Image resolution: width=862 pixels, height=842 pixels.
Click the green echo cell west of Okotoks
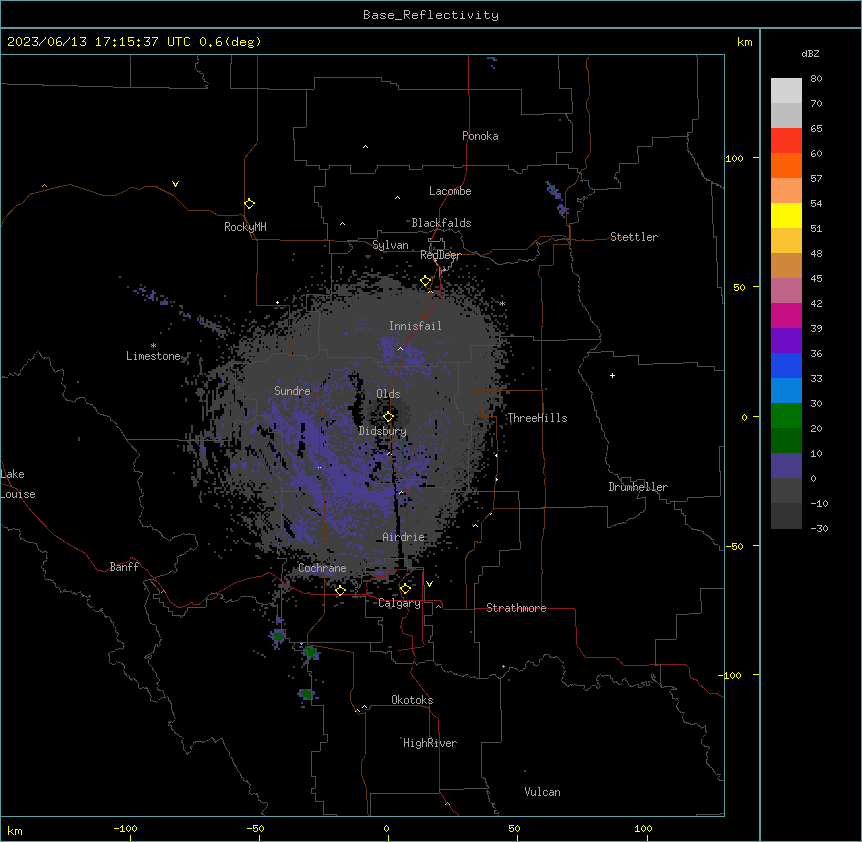coord(307,694)
